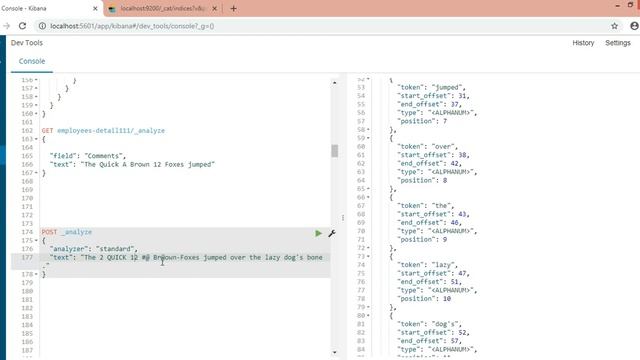Click "start_offset": 31 in output
This screenshot has width=640, height=360.
point(433,96)
